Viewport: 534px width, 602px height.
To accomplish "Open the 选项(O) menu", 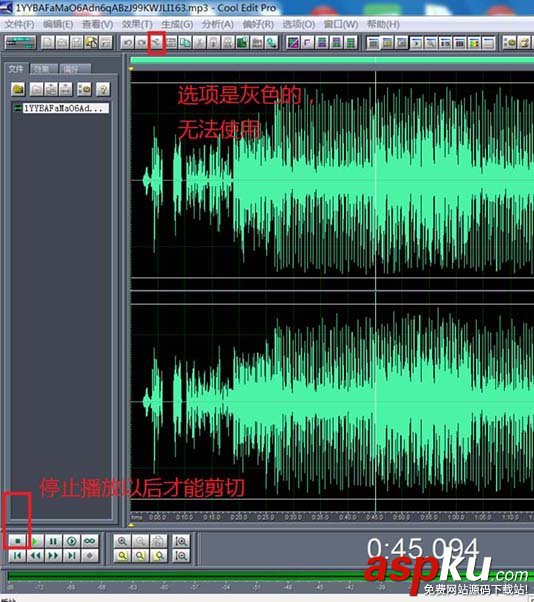I will 299,25.
